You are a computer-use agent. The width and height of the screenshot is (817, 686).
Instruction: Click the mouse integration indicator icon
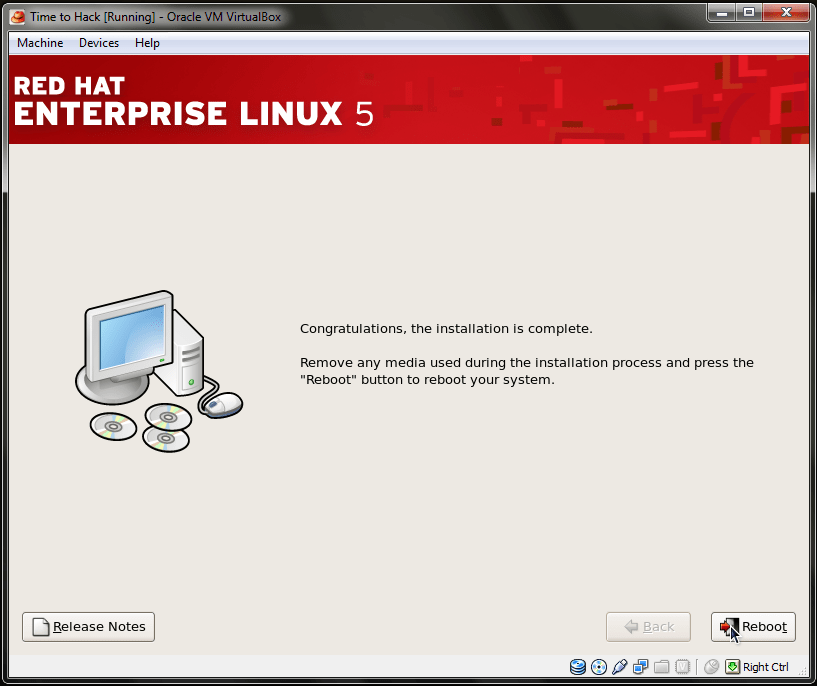(711, 667)
